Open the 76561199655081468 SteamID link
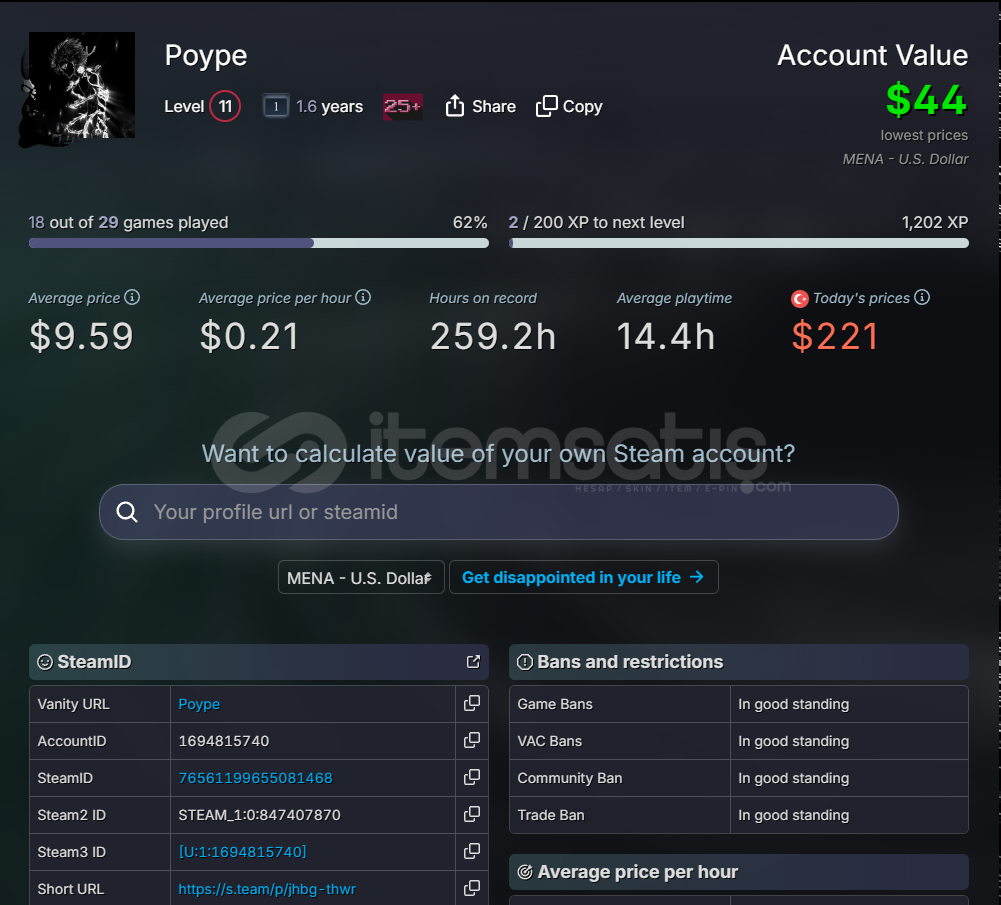Screen dimensions: 1001x905 point(255,778)
